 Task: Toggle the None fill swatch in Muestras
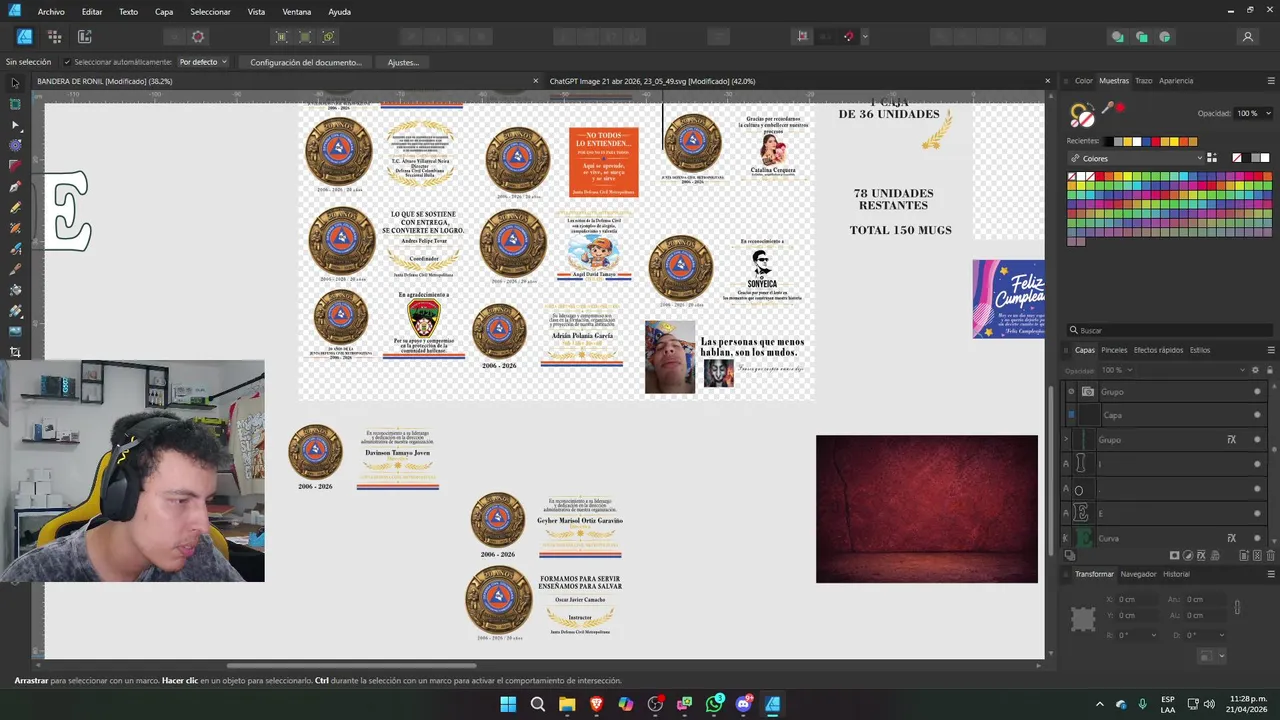click(1236, 158)
